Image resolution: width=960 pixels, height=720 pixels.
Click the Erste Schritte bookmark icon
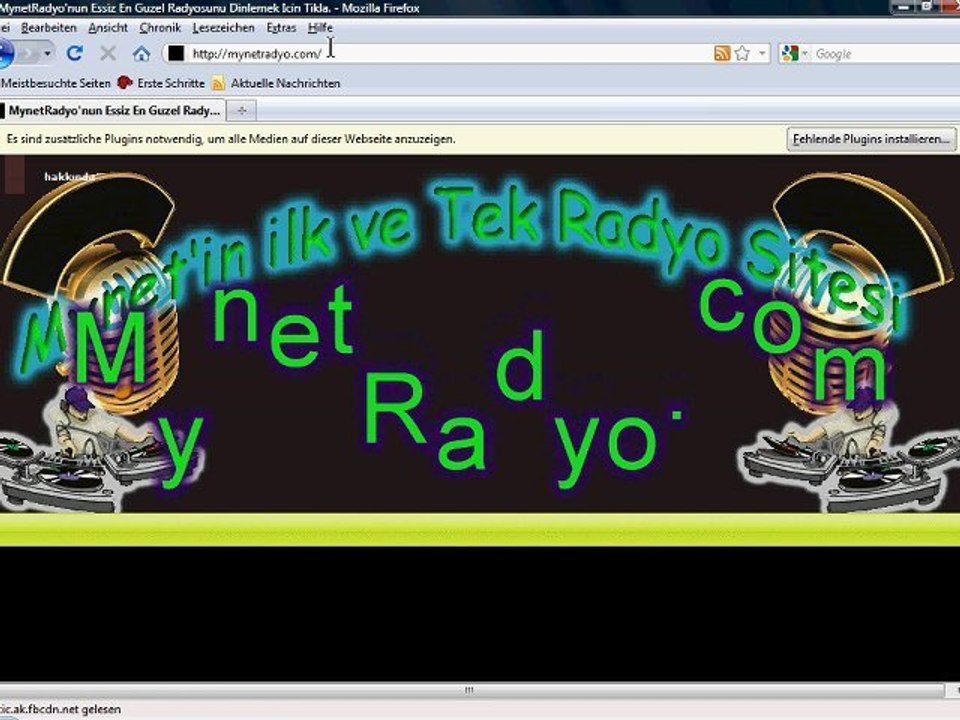pyautogui.click(x=125, y=83)
